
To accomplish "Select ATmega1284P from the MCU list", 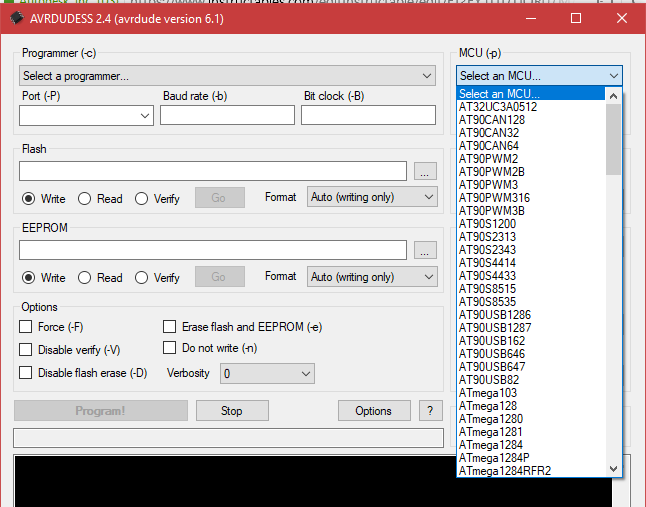I will pos(531,458).
